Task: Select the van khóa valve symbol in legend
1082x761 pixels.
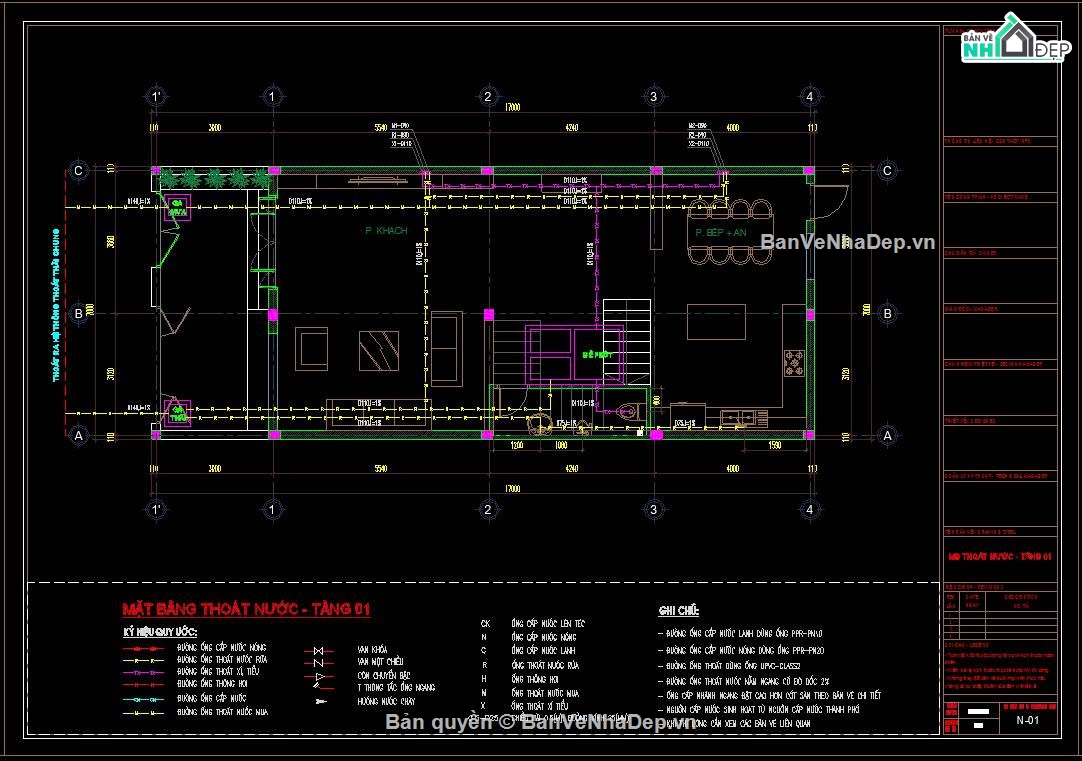Action: [x=318, y=650]
